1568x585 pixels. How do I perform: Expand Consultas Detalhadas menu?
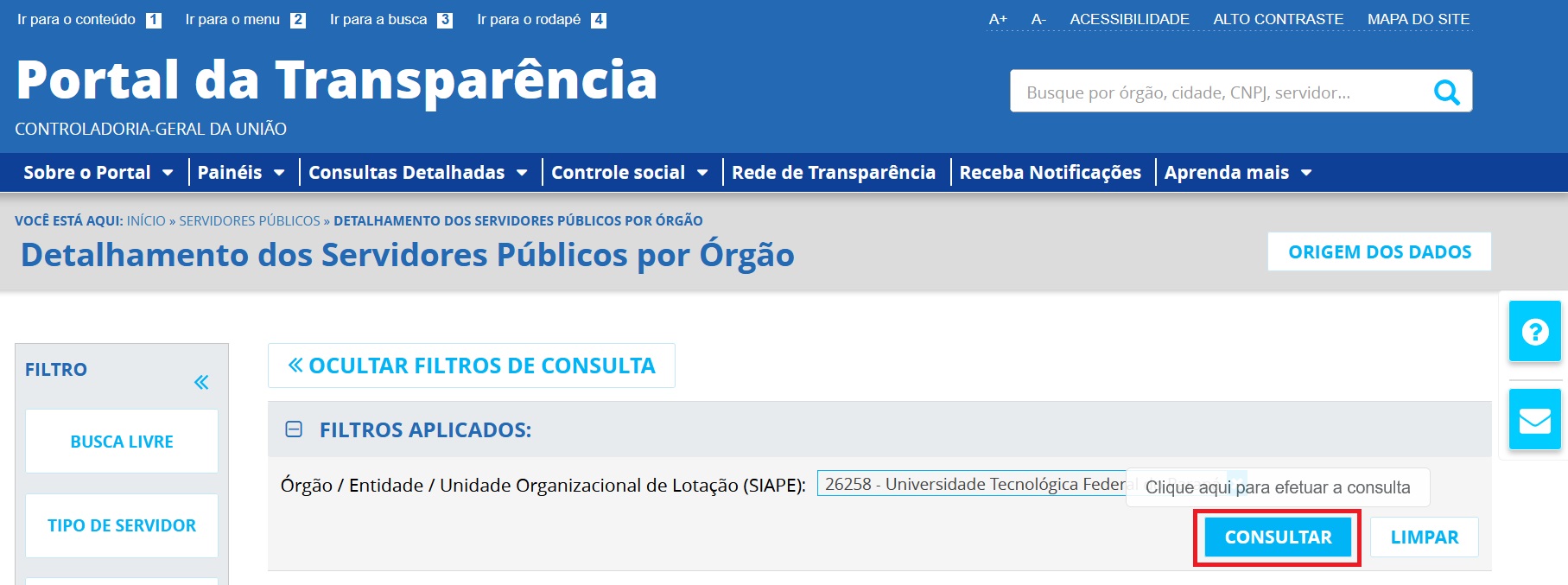[x=417, y=173]
